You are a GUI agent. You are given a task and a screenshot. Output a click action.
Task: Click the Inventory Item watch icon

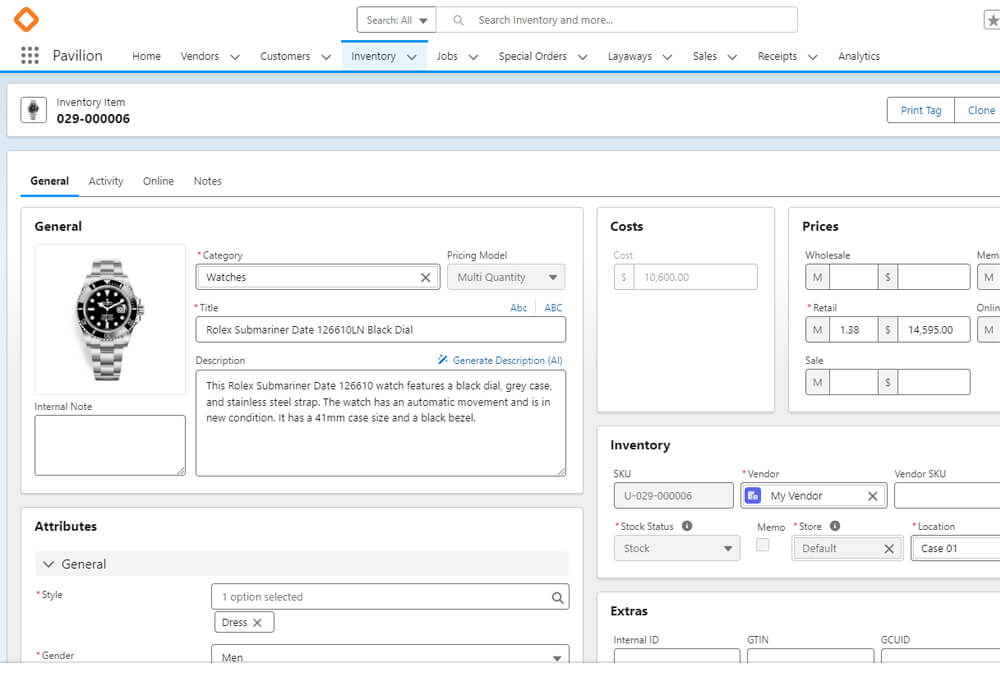point(33,110)
